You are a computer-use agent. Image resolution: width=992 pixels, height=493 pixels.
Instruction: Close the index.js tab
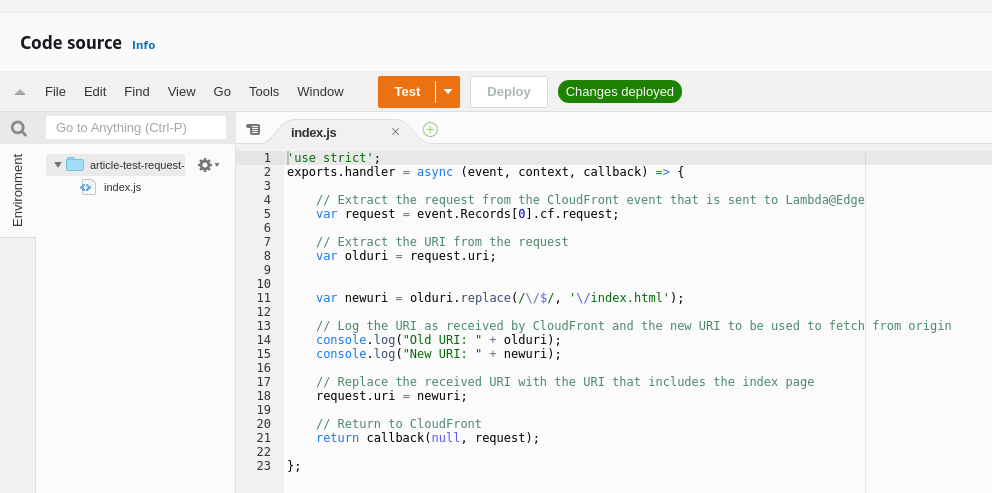395,132
